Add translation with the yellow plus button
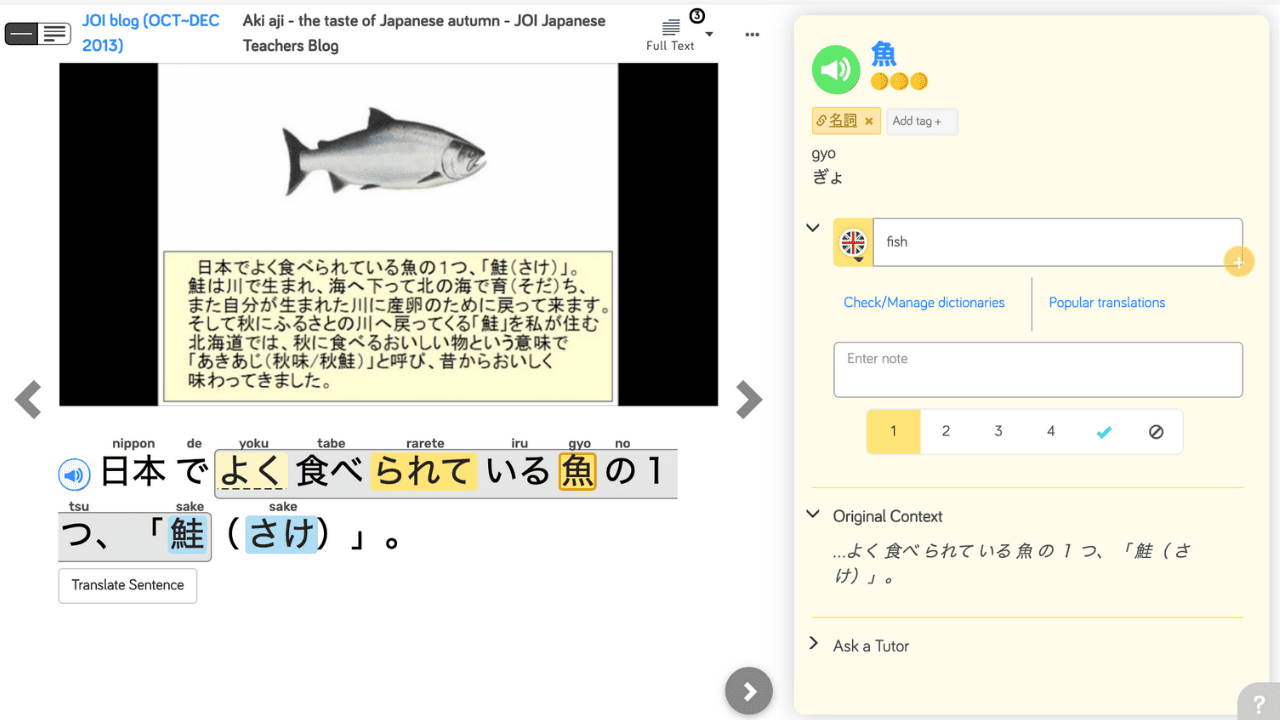Viewport: 1280px width, 720px height. (x=1238, y=262)
